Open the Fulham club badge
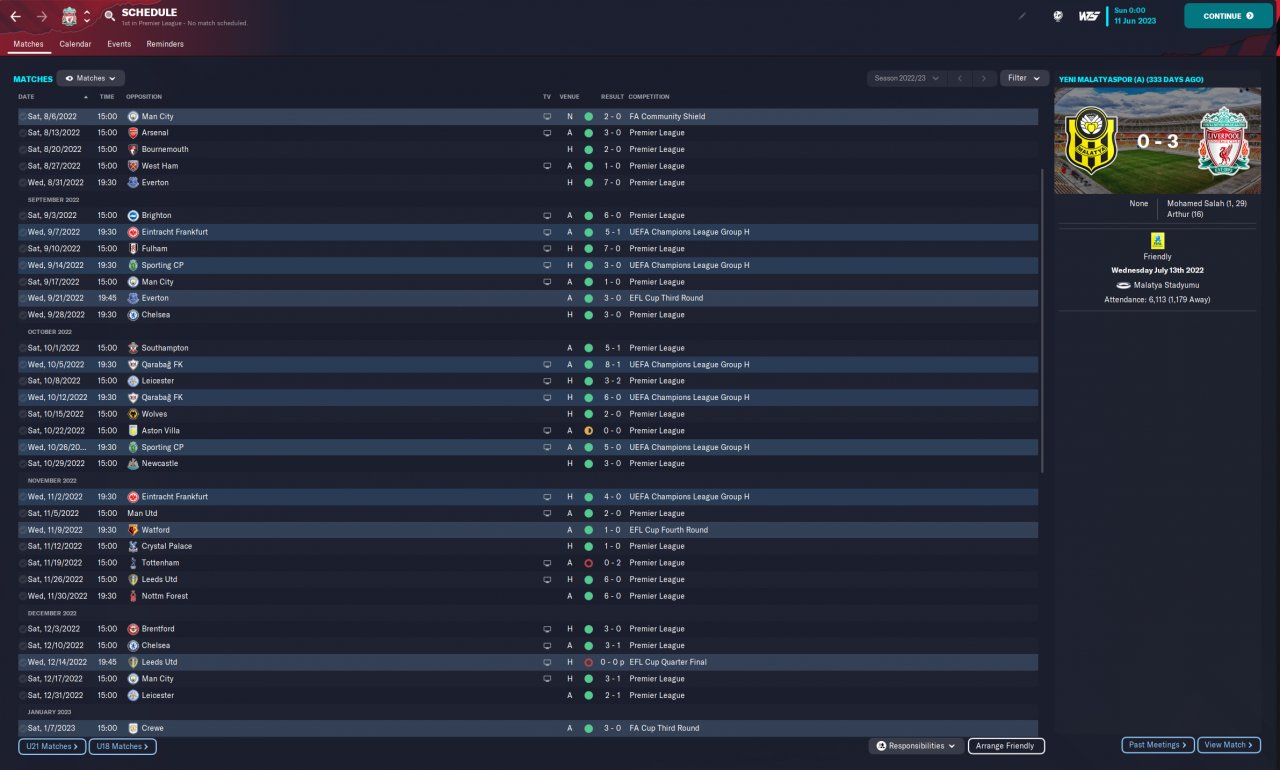The image size is (1280, 770). (133, 249)
